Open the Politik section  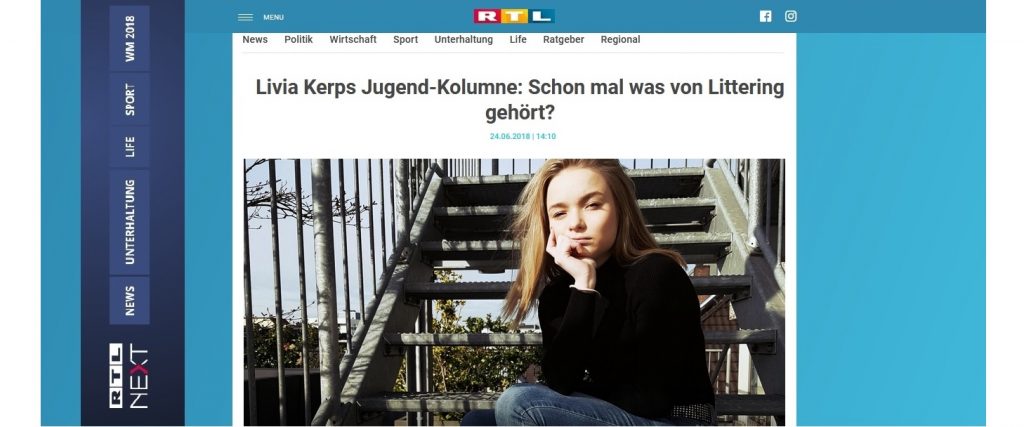click(298, 39)
